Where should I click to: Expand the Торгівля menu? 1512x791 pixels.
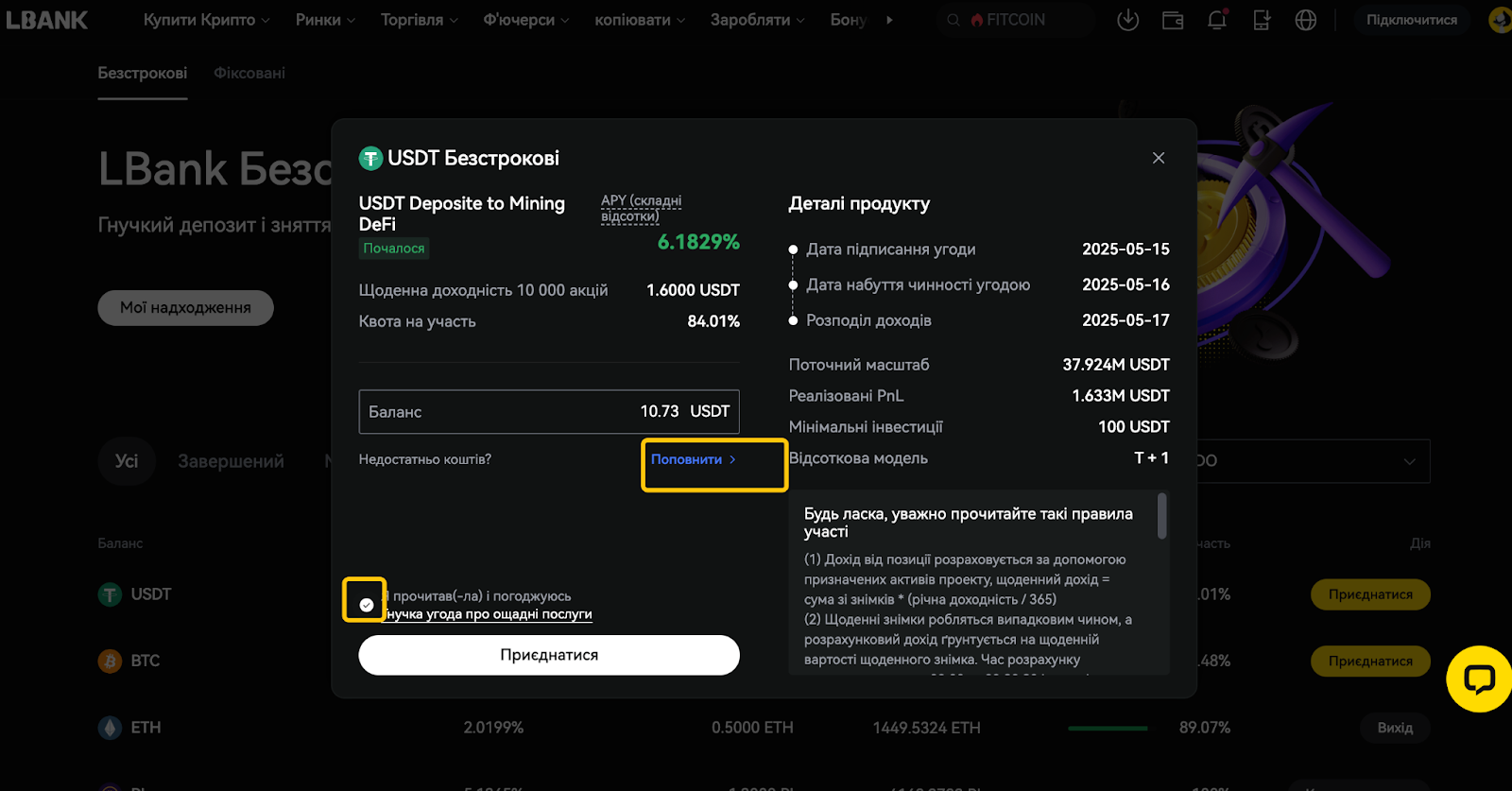tap(420, 20)
